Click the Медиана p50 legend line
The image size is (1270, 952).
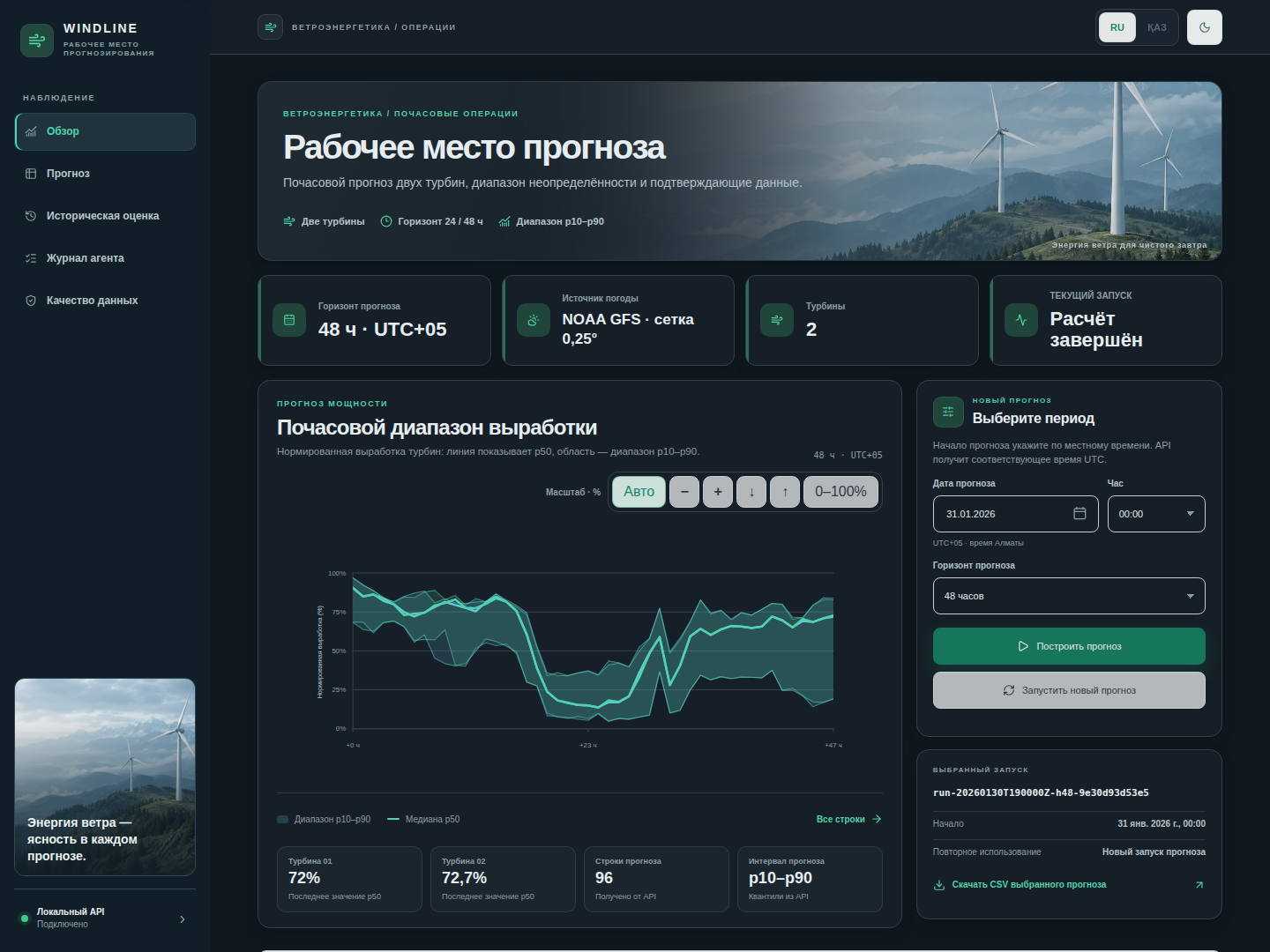tap(393, 820)
